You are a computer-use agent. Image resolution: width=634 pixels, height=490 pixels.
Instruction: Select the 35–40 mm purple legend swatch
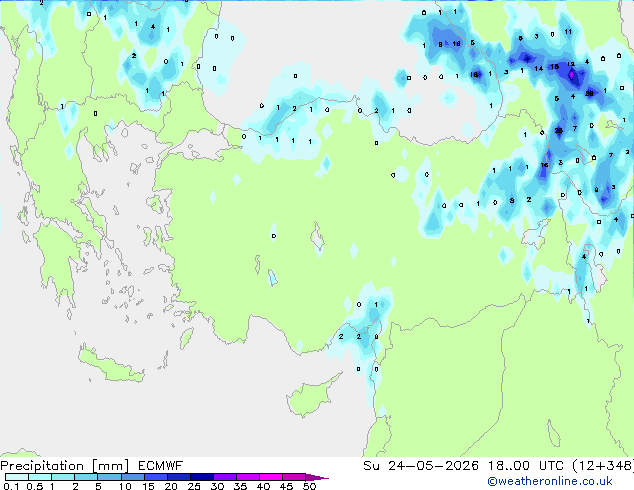coord(247,477)
